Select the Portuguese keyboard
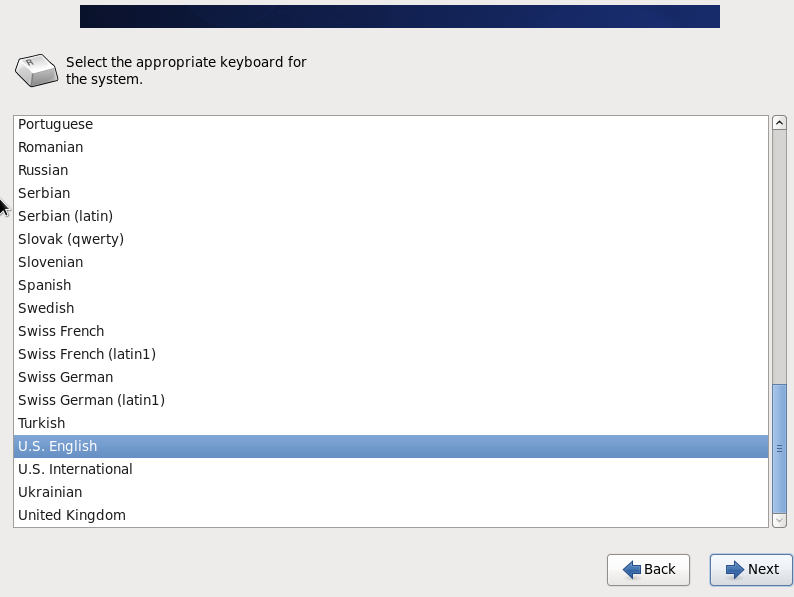 tap(391, 124)
